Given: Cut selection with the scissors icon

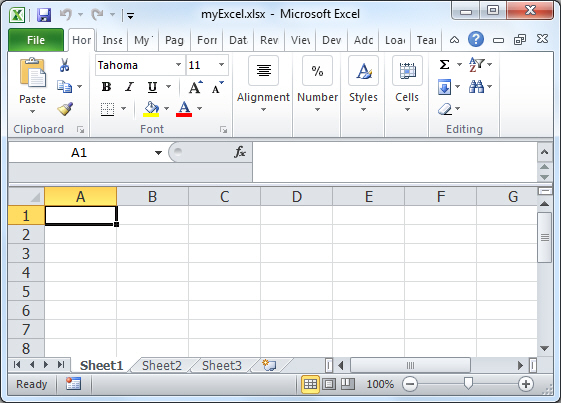Looking at the screenshot, I should point(64,65).
